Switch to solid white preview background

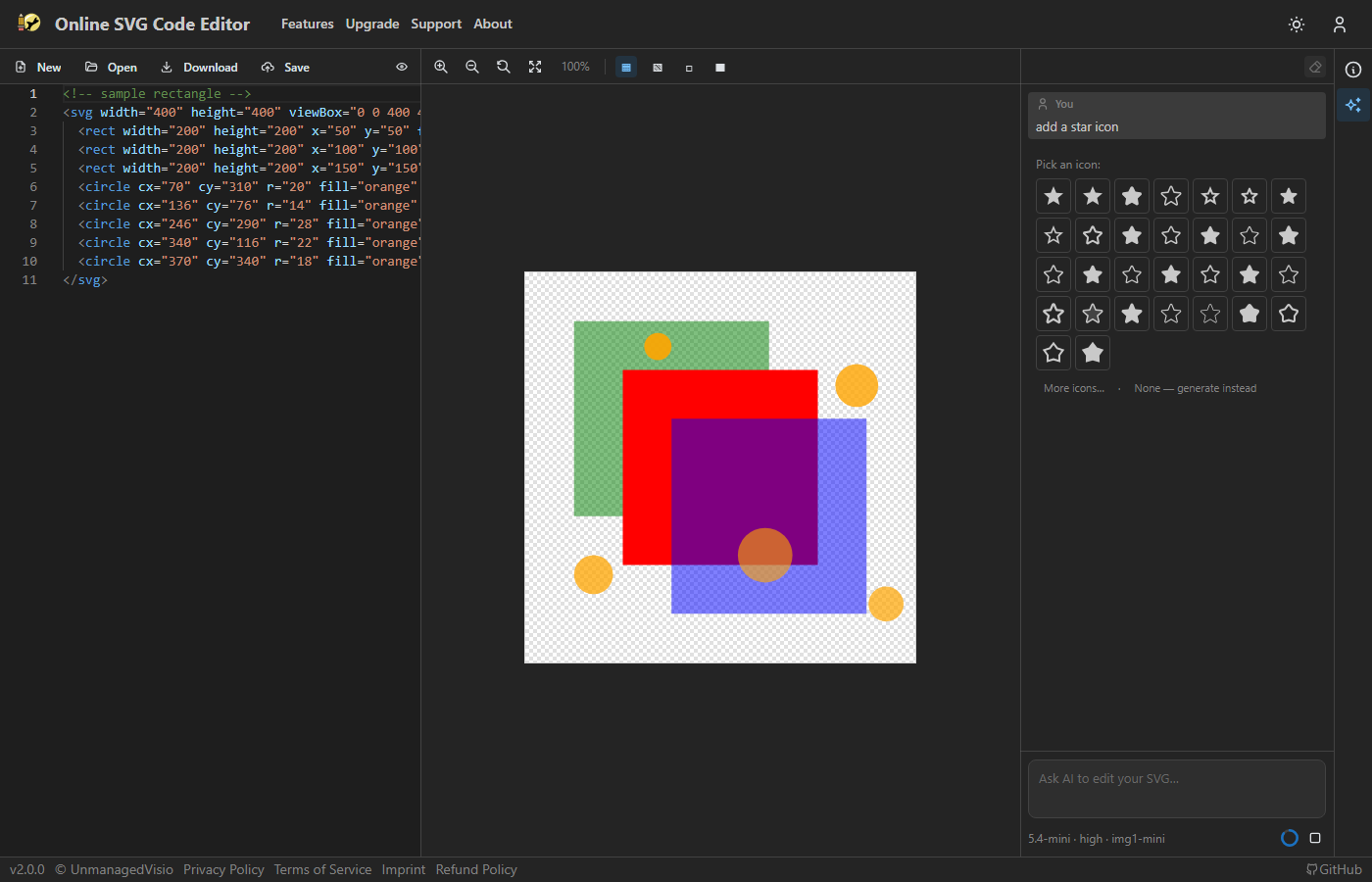(x=720, y=68)
